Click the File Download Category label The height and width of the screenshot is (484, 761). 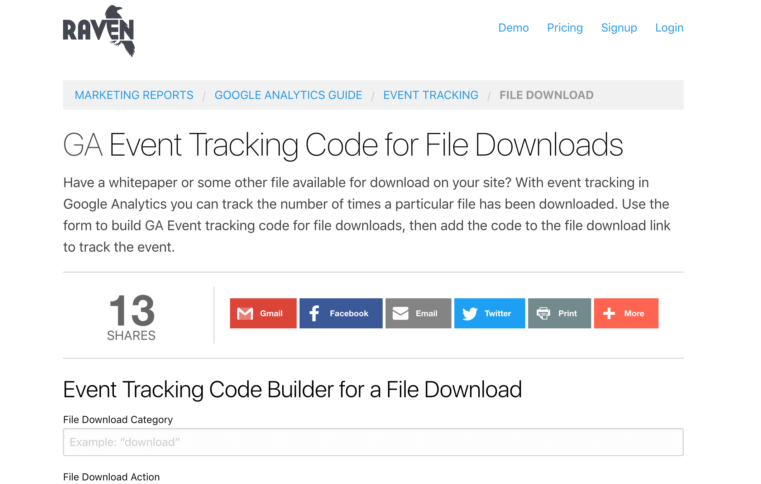[x=118, y=419]
